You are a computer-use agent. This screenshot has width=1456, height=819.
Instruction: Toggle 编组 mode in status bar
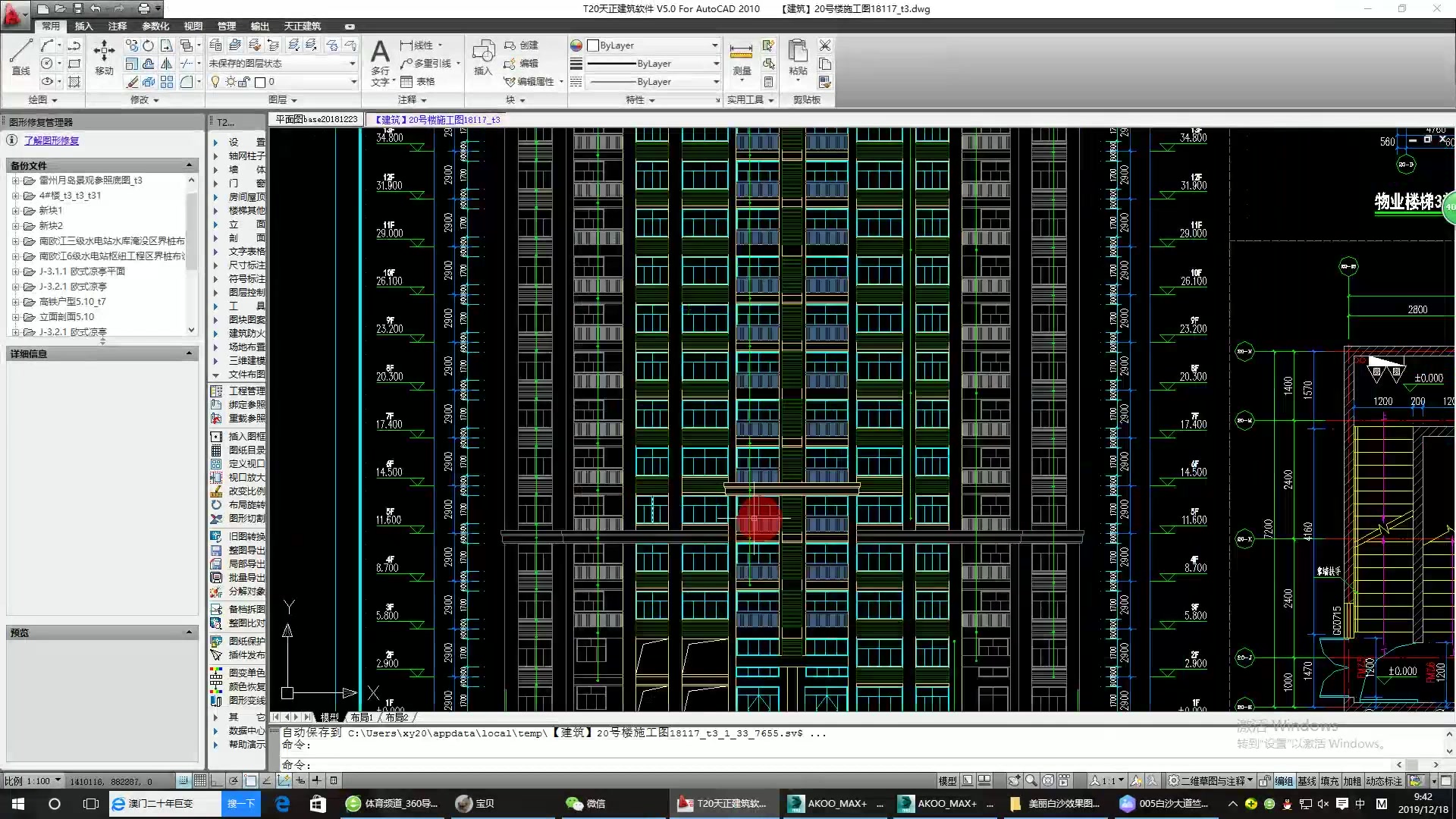coord(1284,780)
